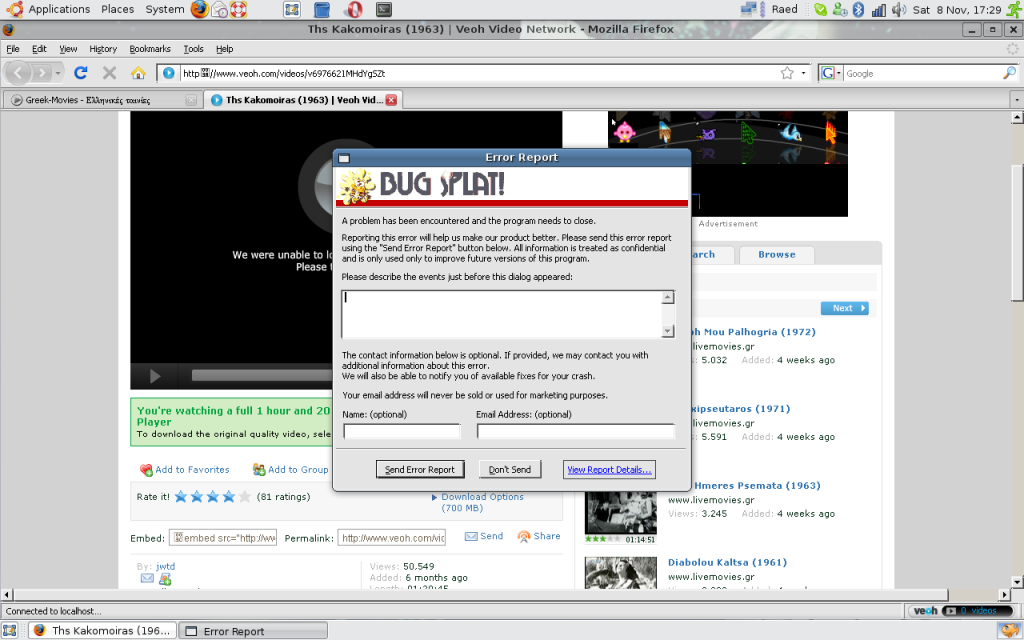Click the event description text area

click(x=502, y=314)
